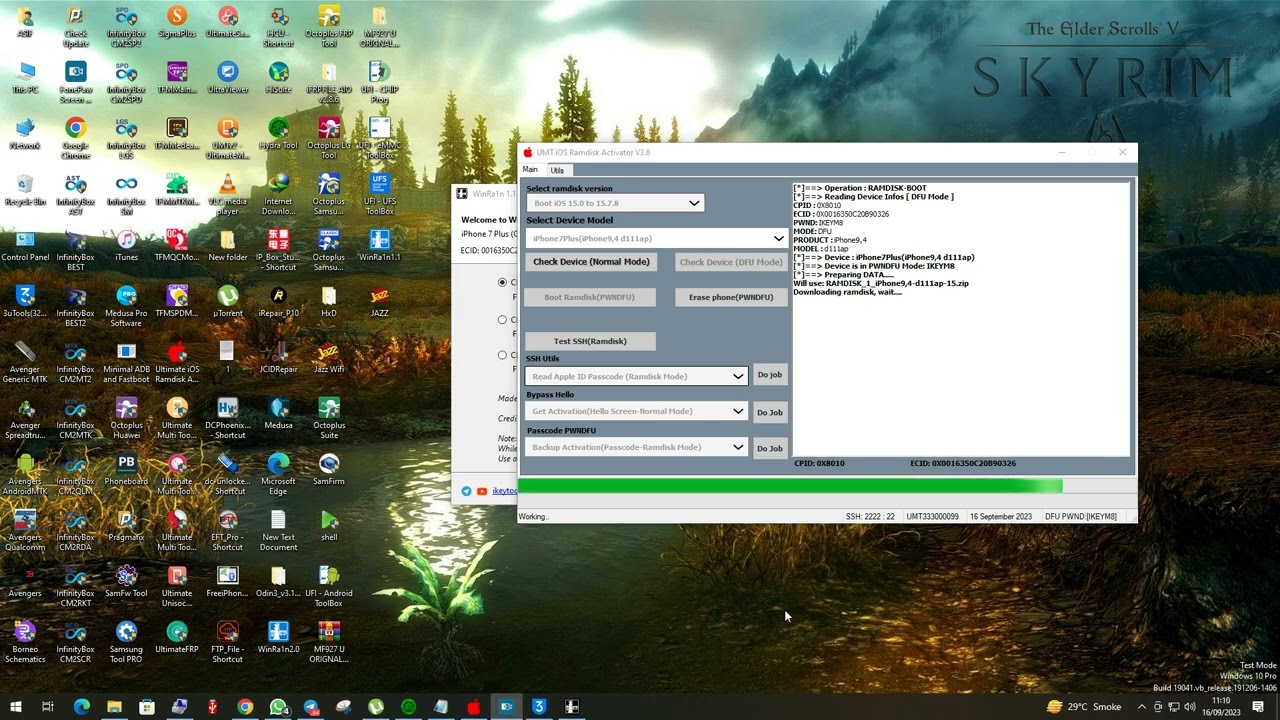Select the VLC media player desktop icon
This screenshot has width=1280, height=720.
point(227,194)
